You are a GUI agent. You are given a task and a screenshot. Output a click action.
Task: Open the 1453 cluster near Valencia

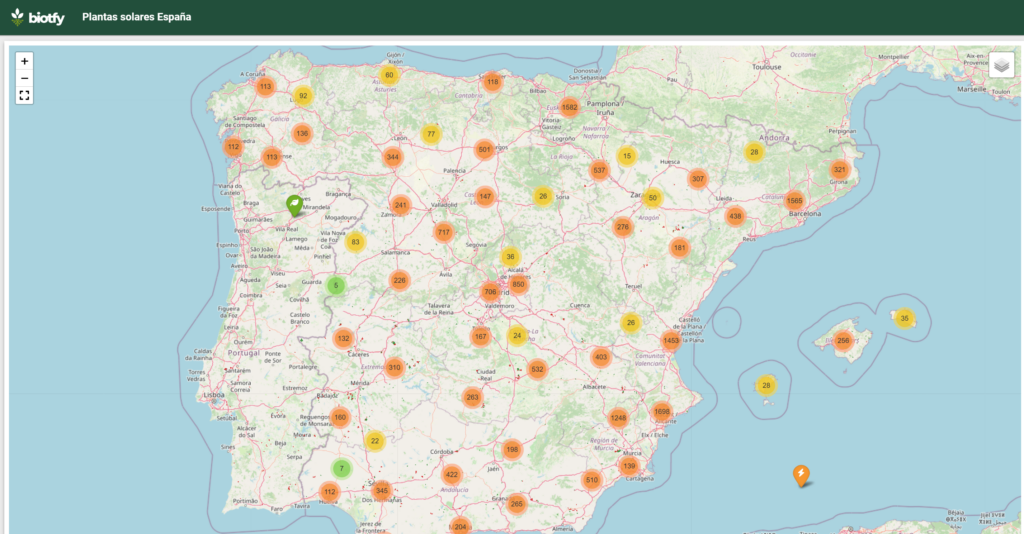671,341
